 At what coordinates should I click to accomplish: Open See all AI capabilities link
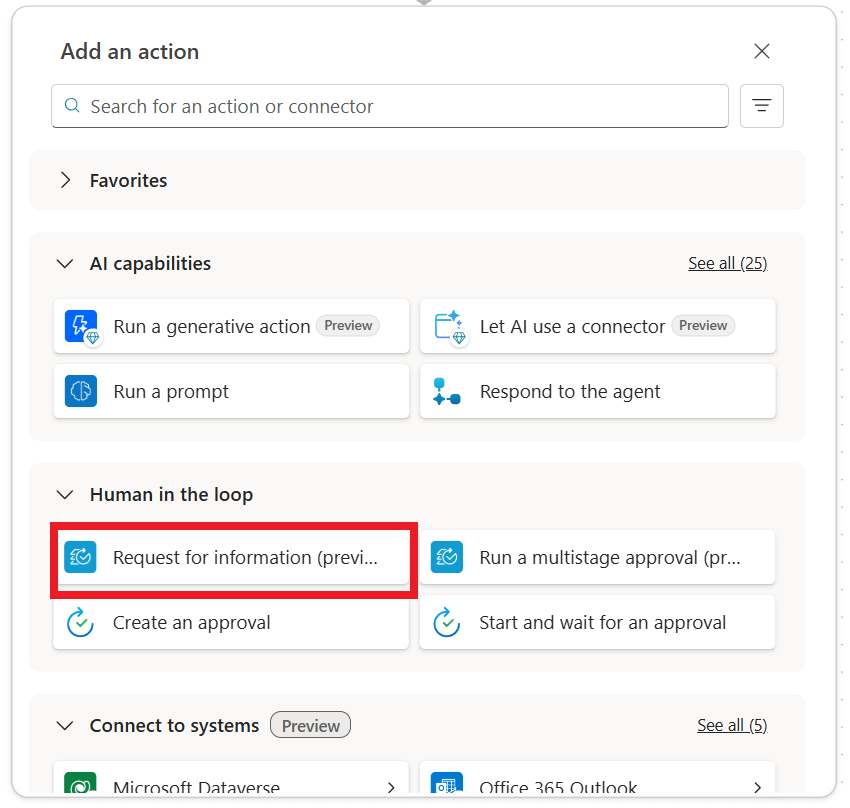click(x=728, y=263)
